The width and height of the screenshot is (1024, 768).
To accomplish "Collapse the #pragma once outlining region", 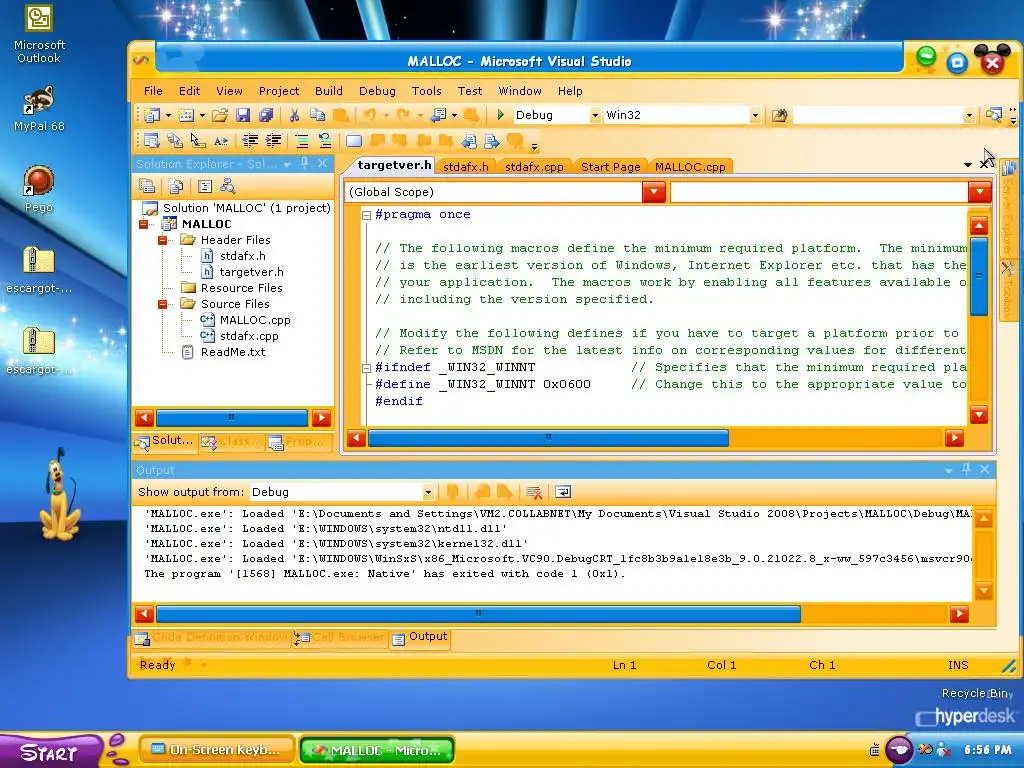I will 366,215.
